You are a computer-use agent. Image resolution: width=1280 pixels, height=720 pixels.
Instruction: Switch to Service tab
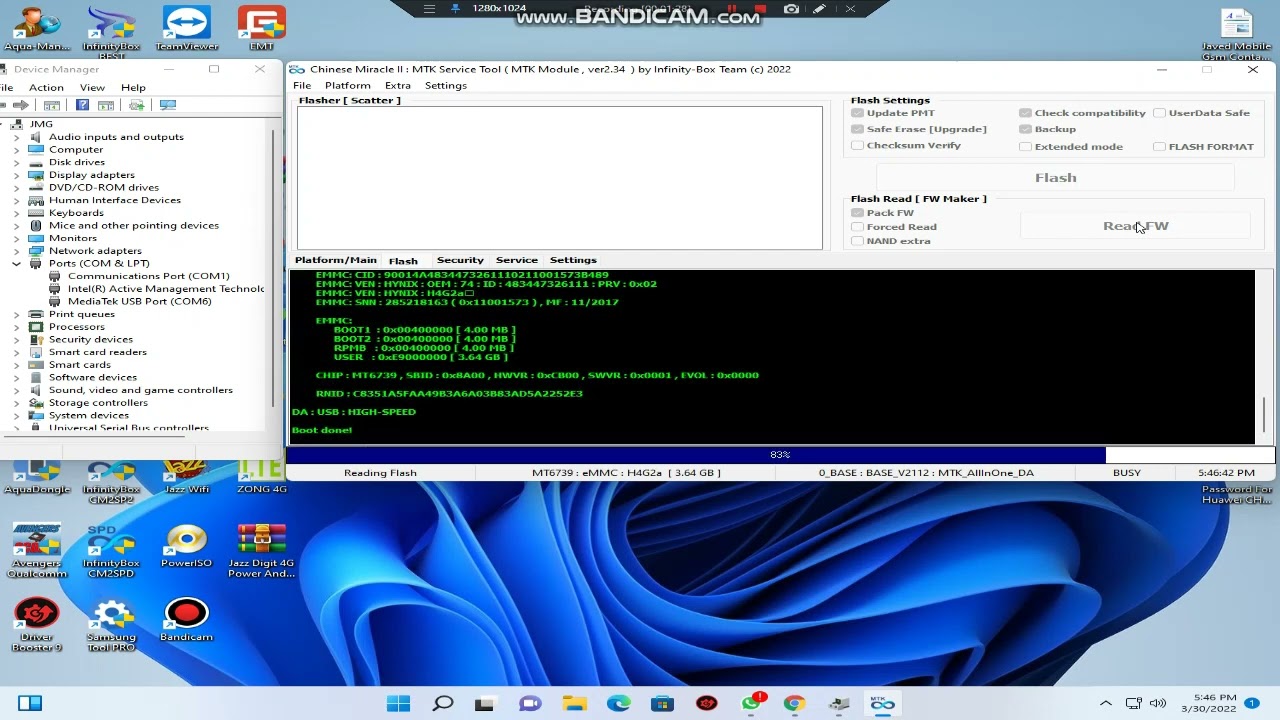coord(517,260)
